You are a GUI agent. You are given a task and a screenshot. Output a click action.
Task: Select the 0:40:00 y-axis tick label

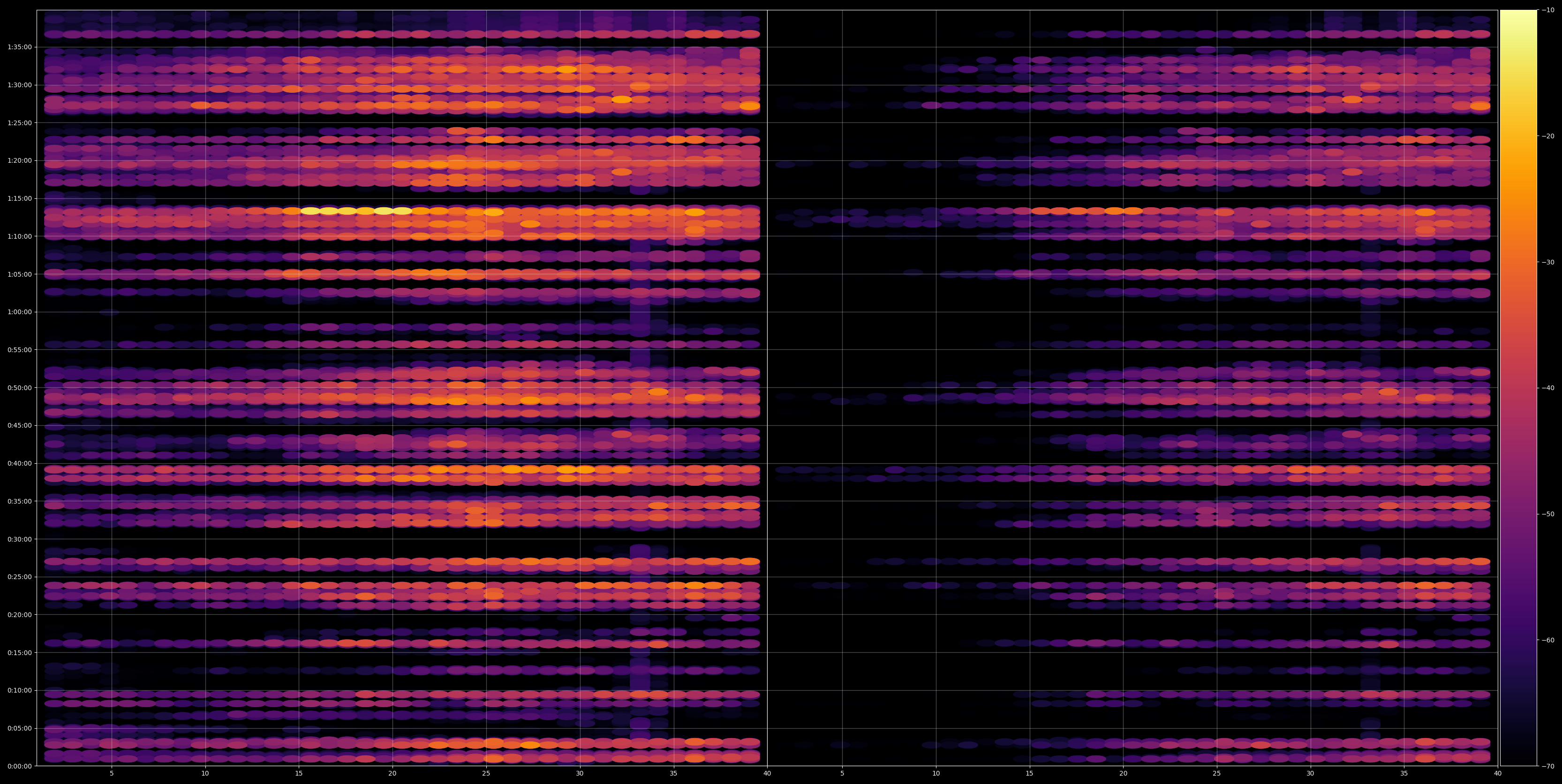tap(19, 463)
